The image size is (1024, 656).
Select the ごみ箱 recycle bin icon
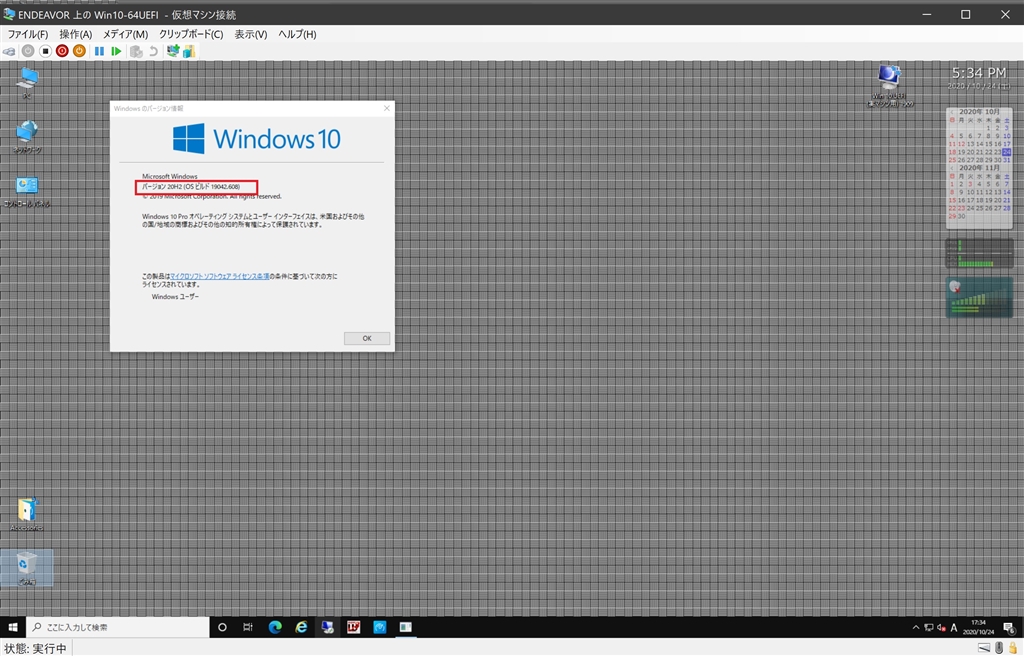(x=27, y=567)
